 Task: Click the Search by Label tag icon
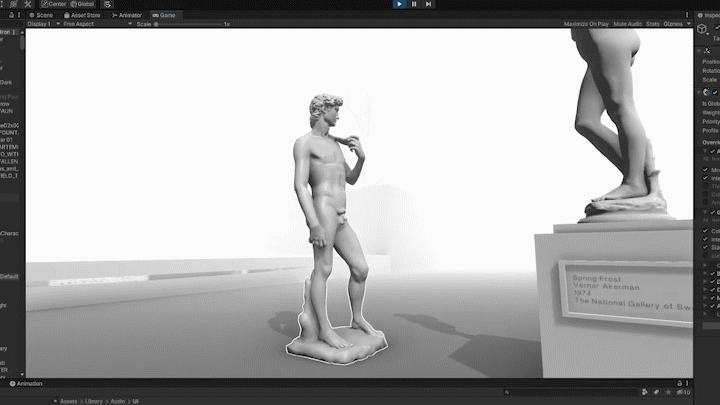(657, 392)
